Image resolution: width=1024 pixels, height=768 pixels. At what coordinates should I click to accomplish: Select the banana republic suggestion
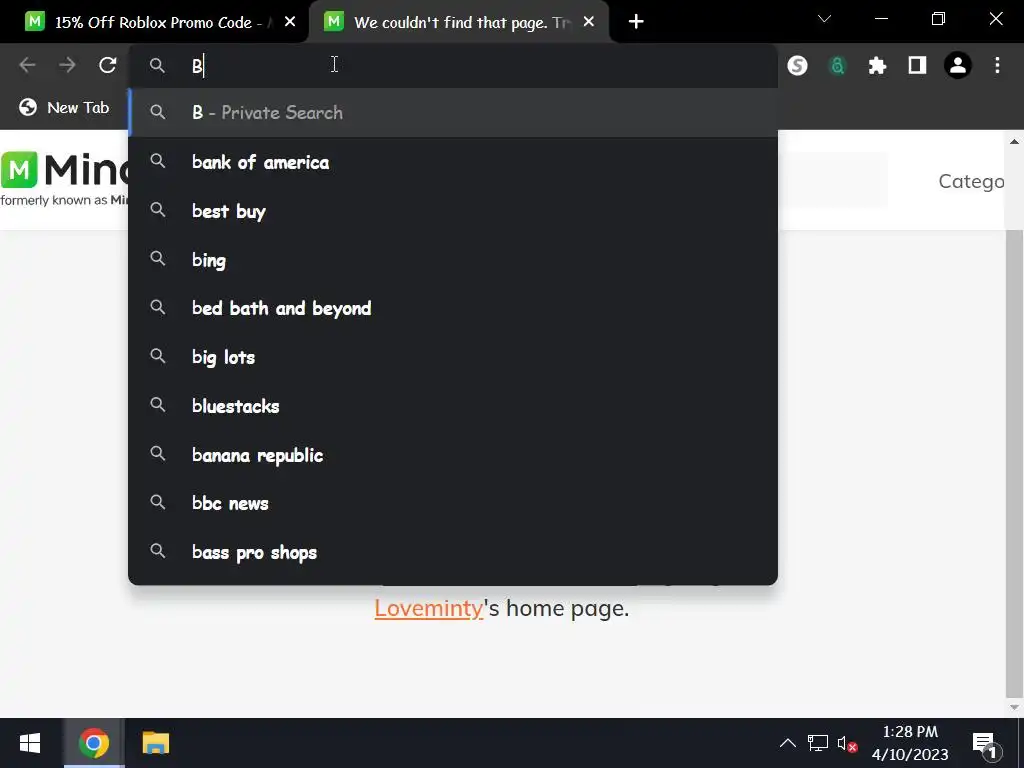(453, 455)
